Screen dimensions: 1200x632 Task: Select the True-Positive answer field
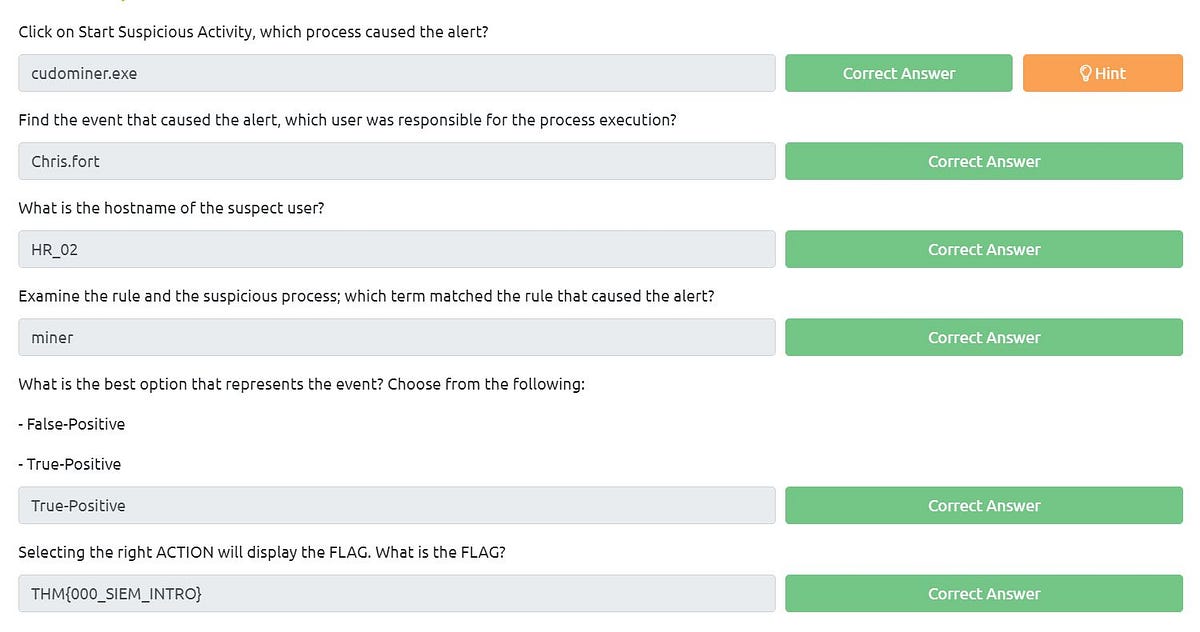pyautogui.click(x=396, y=505)
